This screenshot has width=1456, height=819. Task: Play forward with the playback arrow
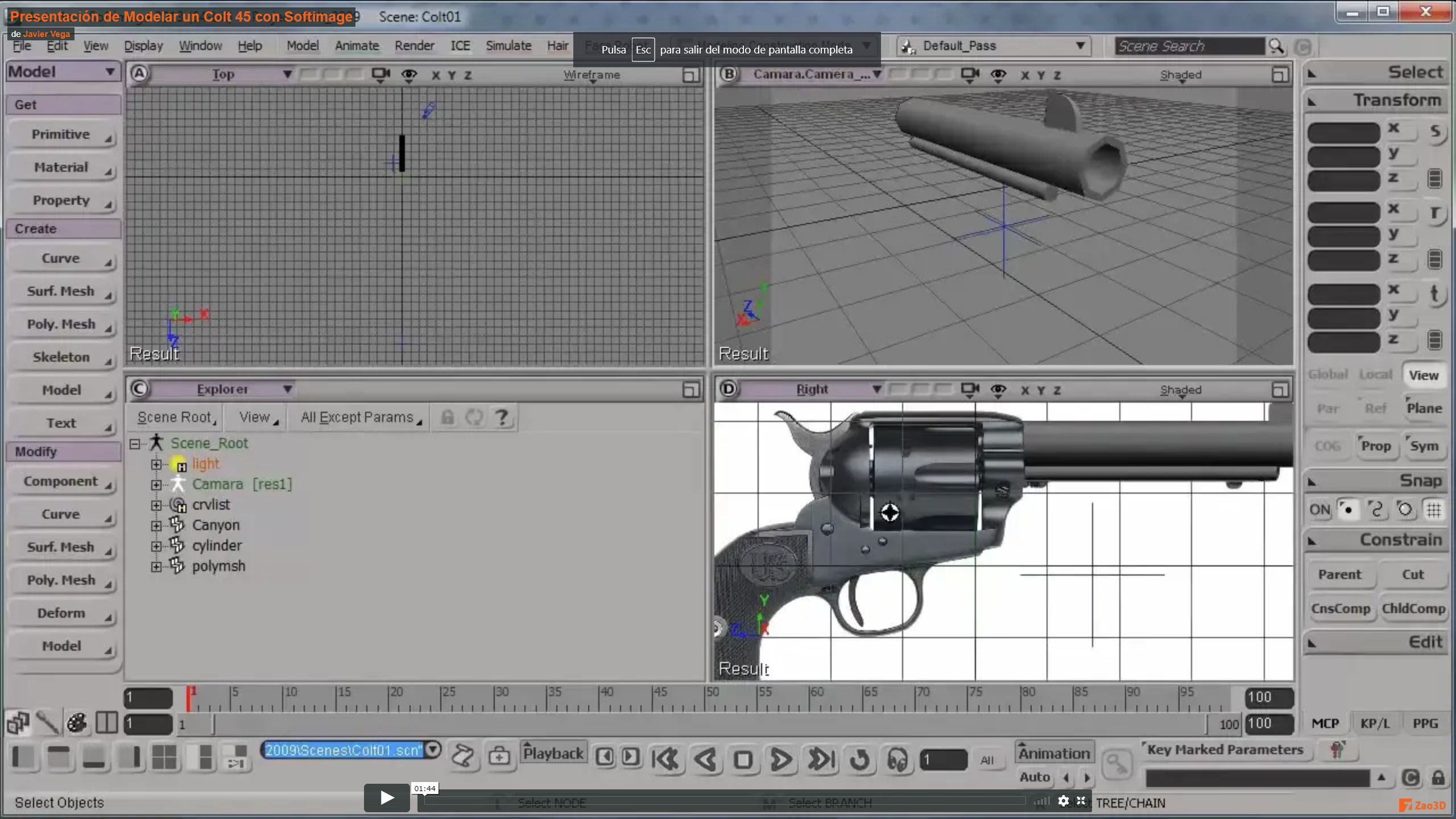(x=781, y=759)
